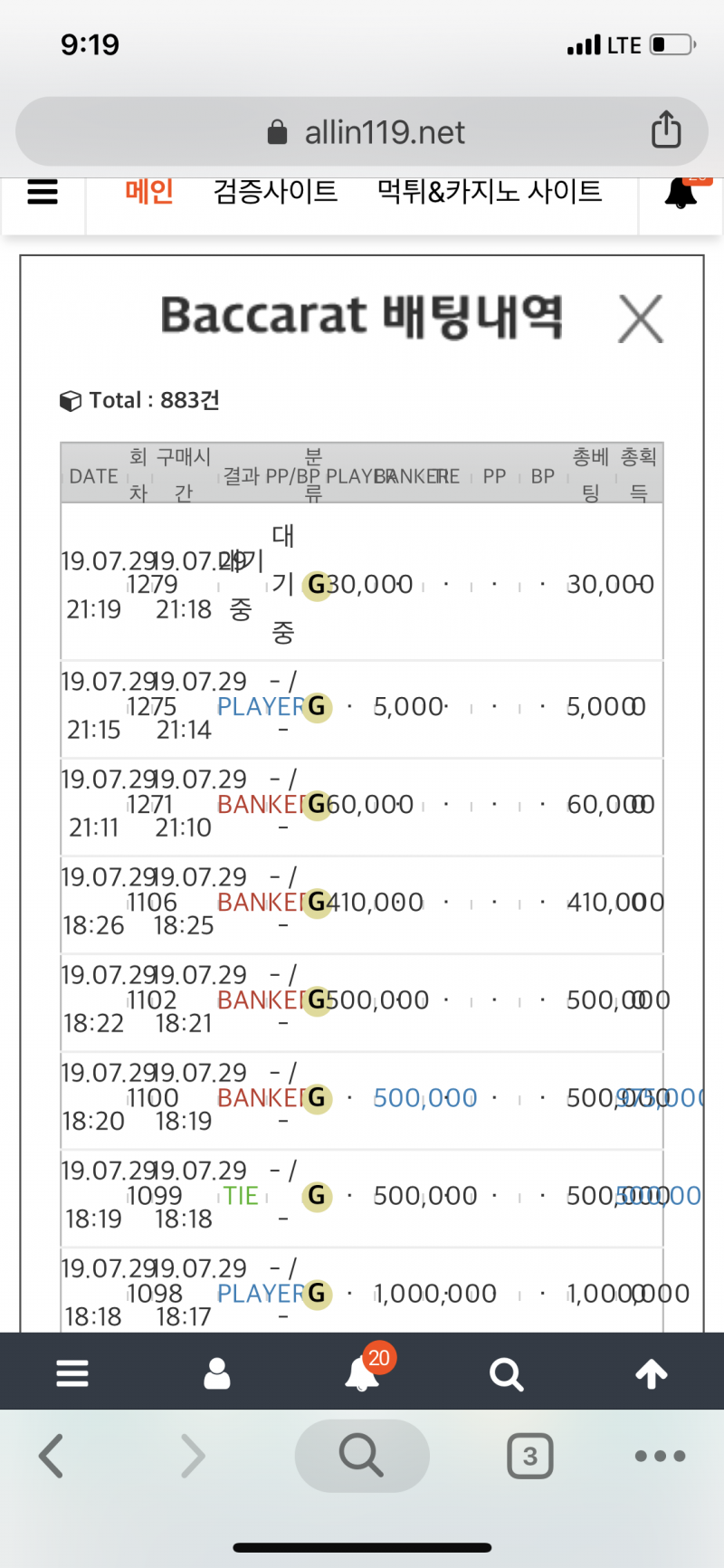Tap the search magnifier in bottom bar
This screenshot has height=1568, width=724.
pos(506,1374)
